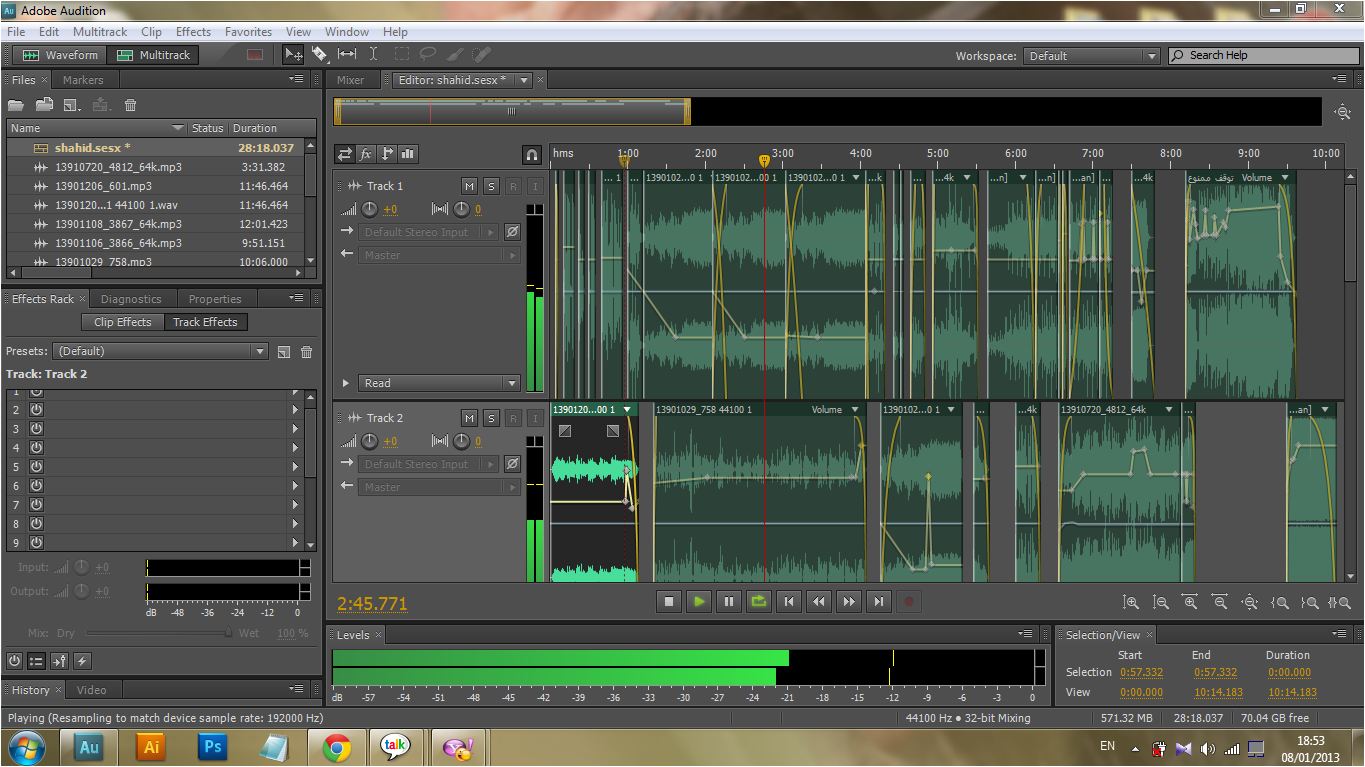Select the Move tool in toolbar

[x=293, y=55]
